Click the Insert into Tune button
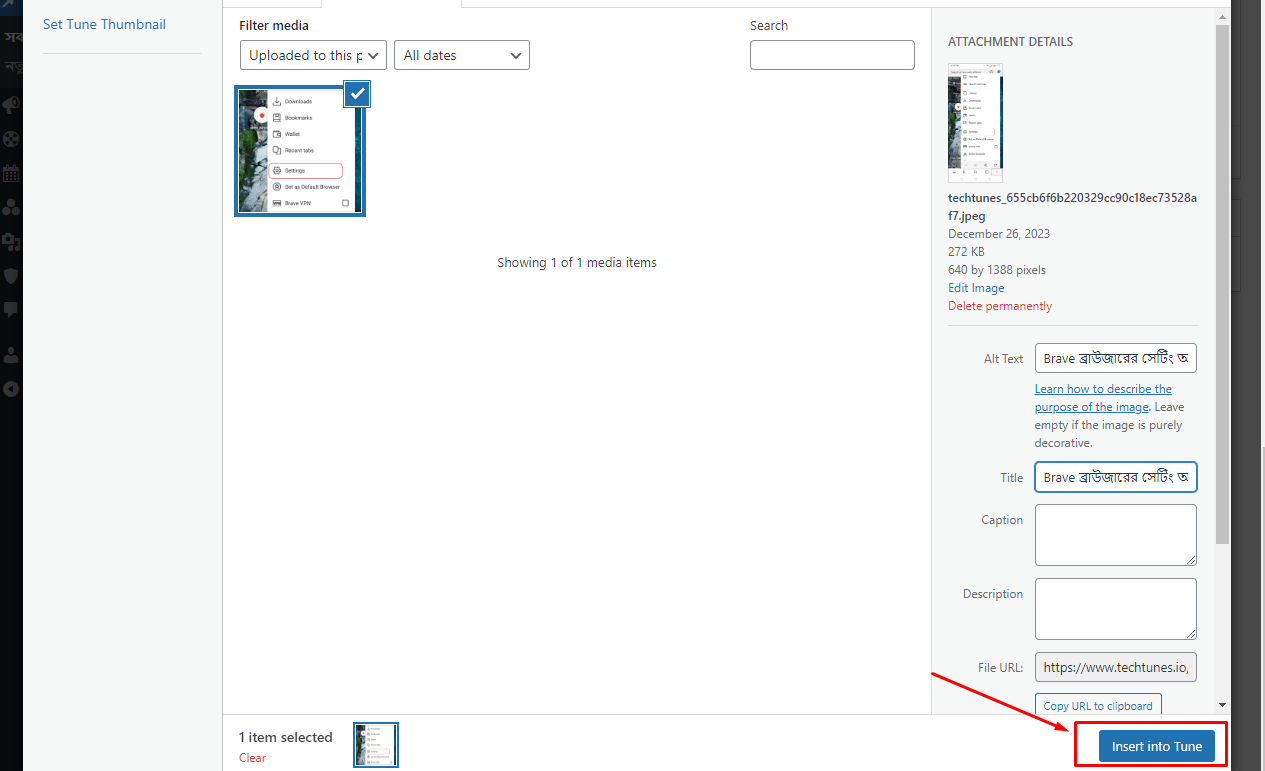Viewport: 1265px width, 771px height. click(1156, 746)
